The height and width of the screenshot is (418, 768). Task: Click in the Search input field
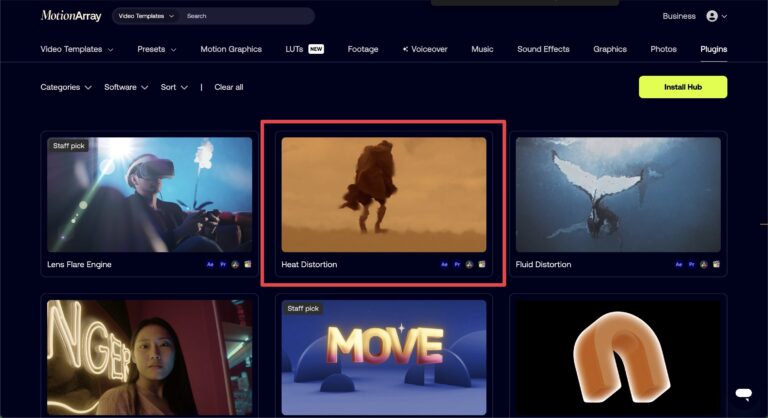pos(245,16)
